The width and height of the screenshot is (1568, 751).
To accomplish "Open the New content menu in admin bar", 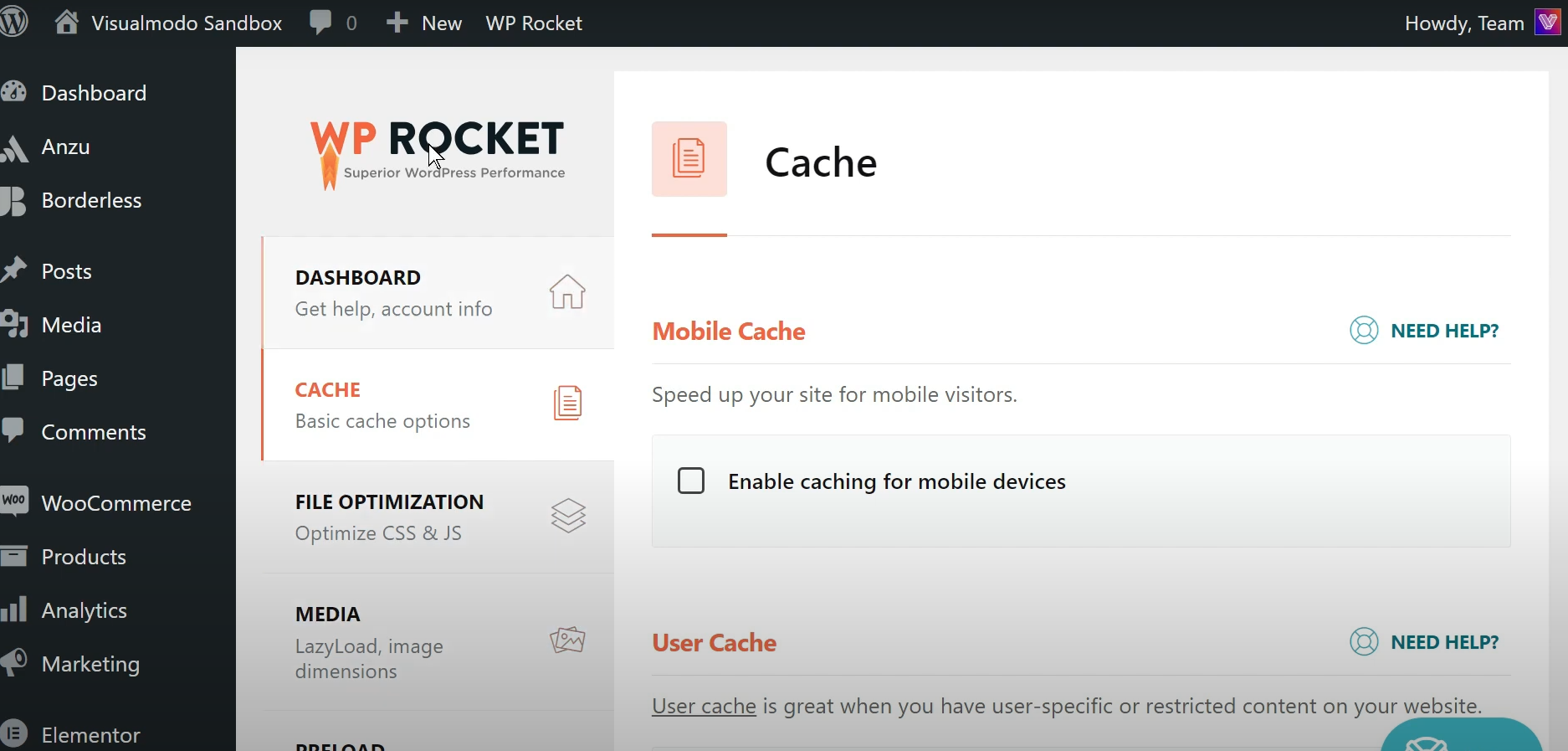I will (x=424, y=23).
